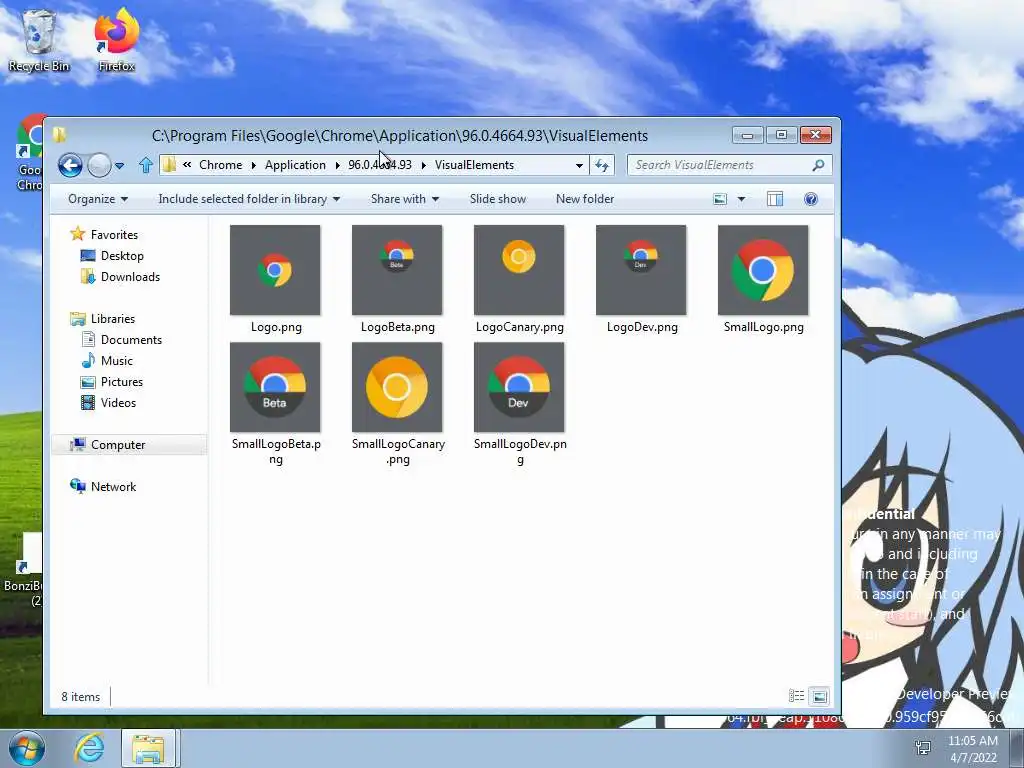Click the folder icon in address bar

pos(169,165)
